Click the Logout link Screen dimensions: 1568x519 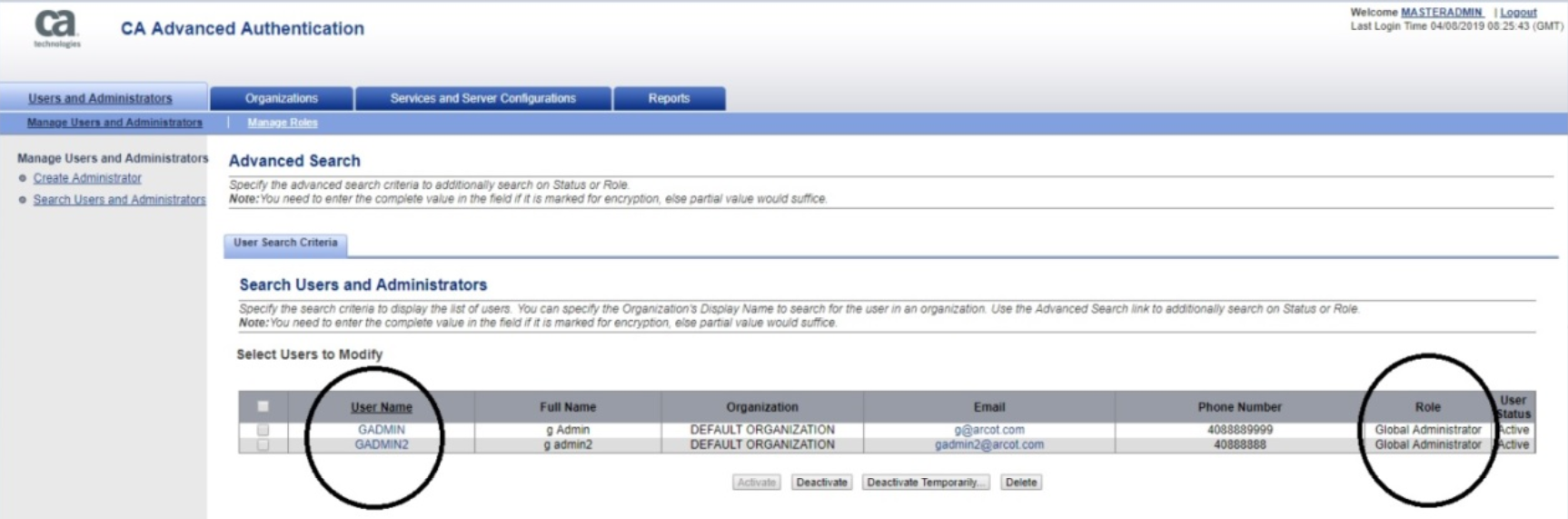(x=1518, y=12)
